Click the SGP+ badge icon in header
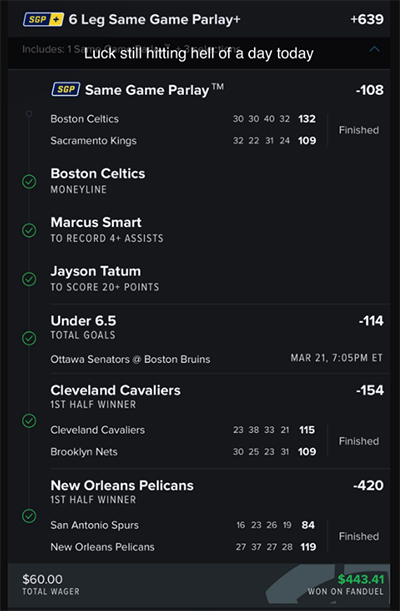Image resolution: width=400 pixels, height=611 pixels. coord(43,19)
